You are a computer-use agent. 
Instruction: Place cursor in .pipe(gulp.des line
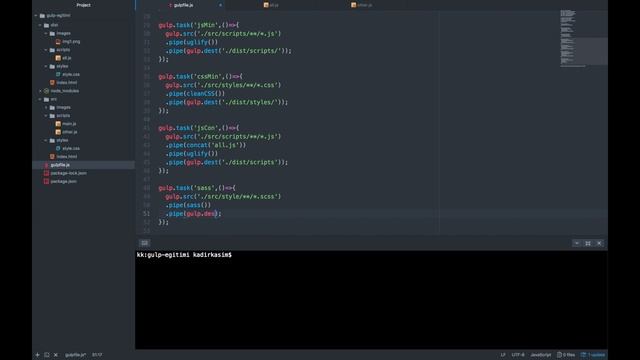click(193, 213)
